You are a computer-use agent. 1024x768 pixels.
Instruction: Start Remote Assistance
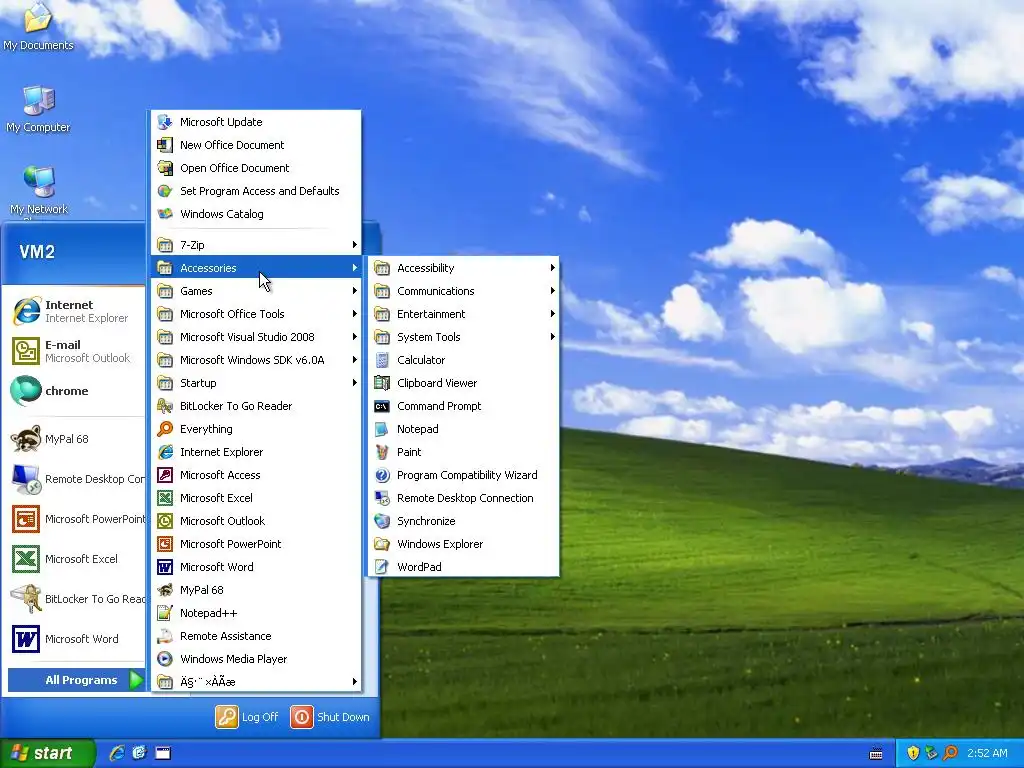[x=256, y=636]
